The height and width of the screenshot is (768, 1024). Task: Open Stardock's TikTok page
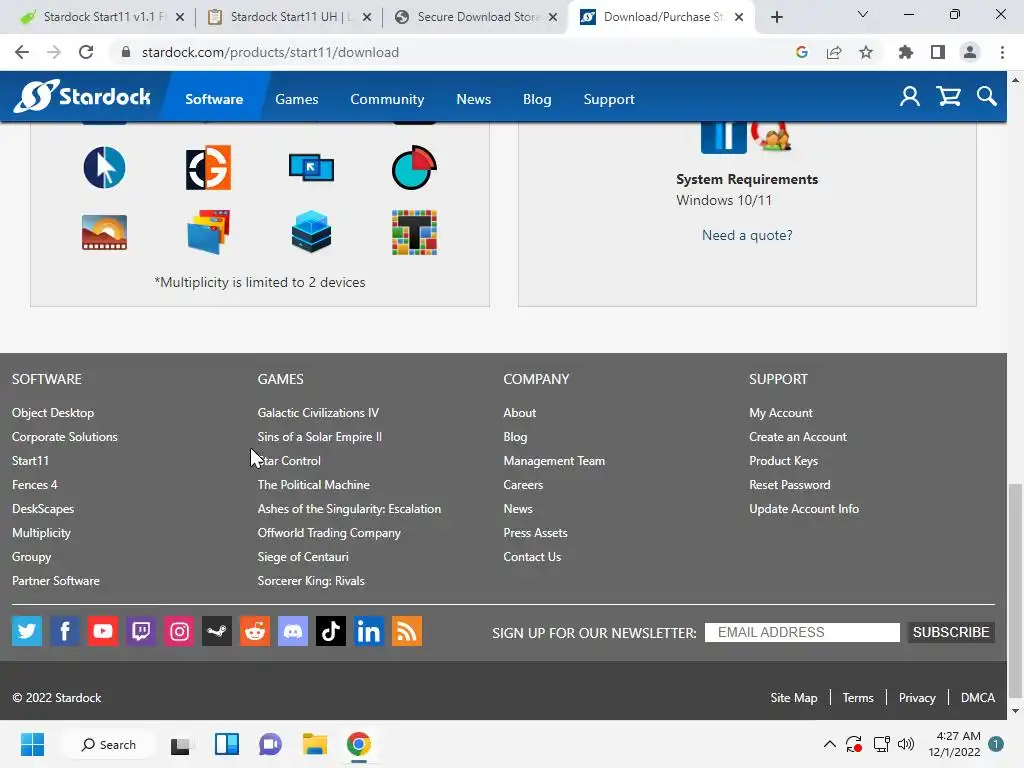point(330,631)
